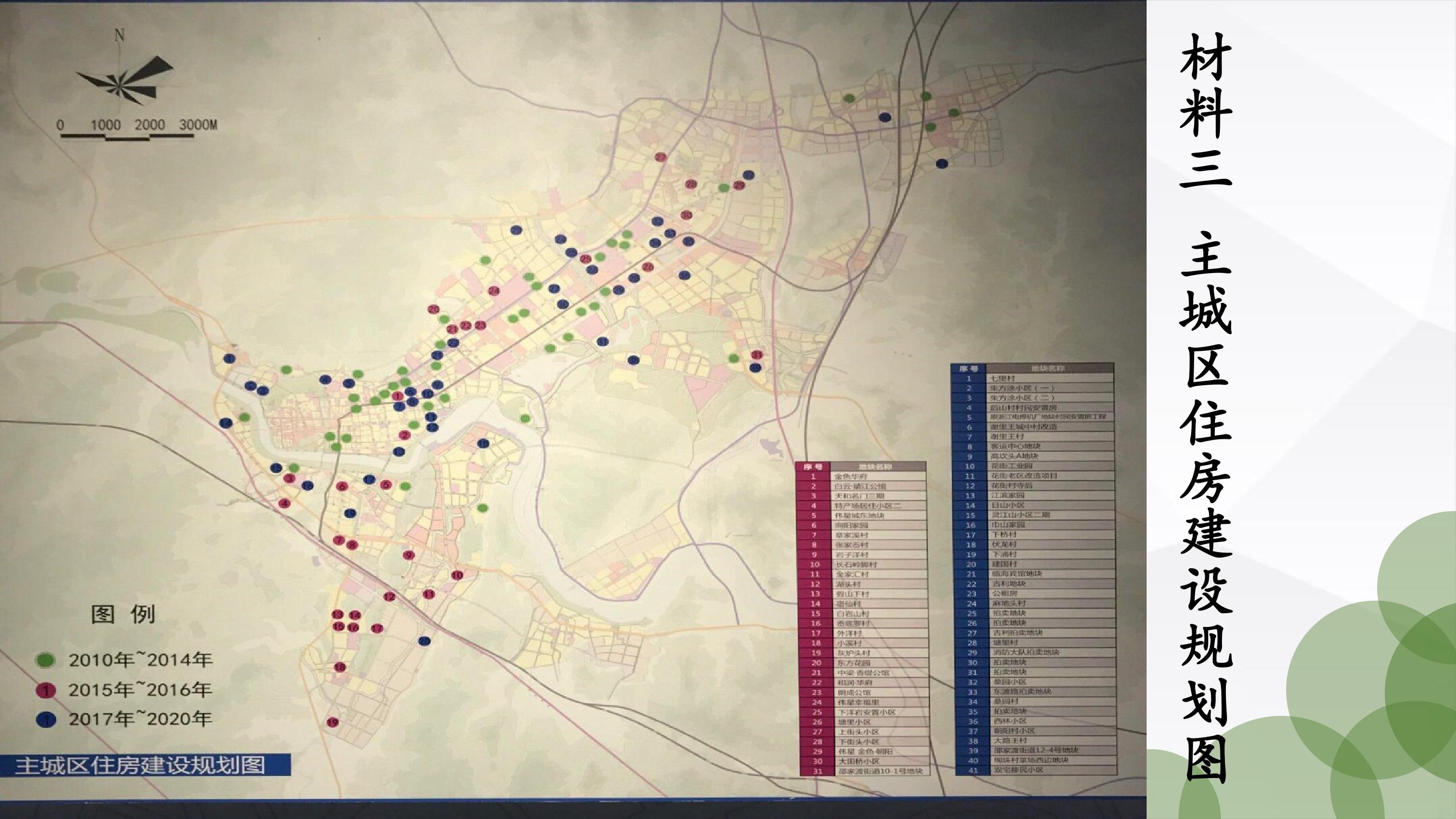
Task: Click blue table row 23 公租房
Action: 1034,594
